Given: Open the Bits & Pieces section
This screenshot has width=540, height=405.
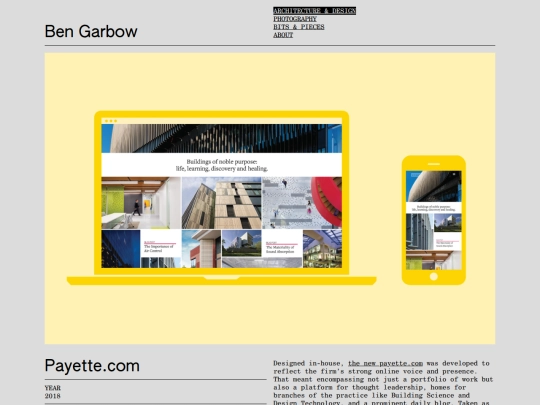Looking at the screenshot, I should 299,27.
